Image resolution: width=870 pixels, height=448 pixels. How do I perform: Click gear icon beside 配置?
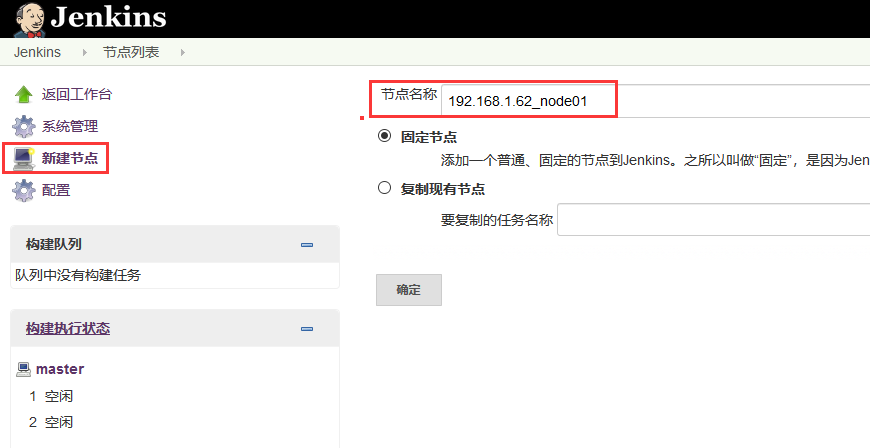point(23,190)
